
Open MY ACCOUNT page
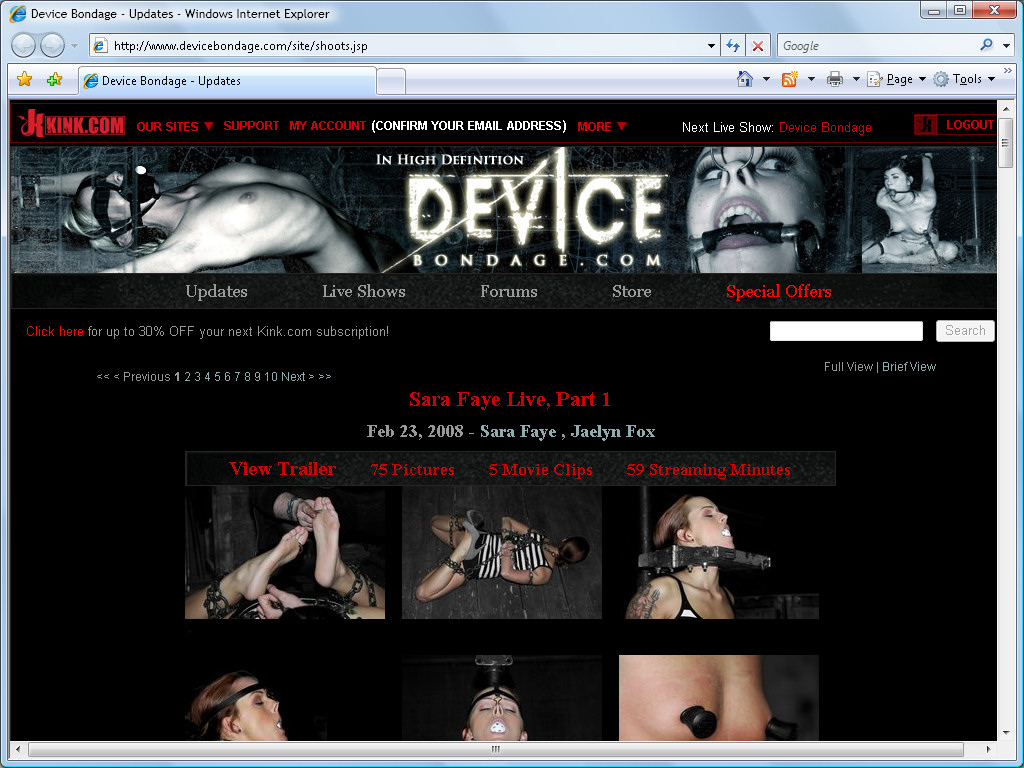tap(327, 126)
